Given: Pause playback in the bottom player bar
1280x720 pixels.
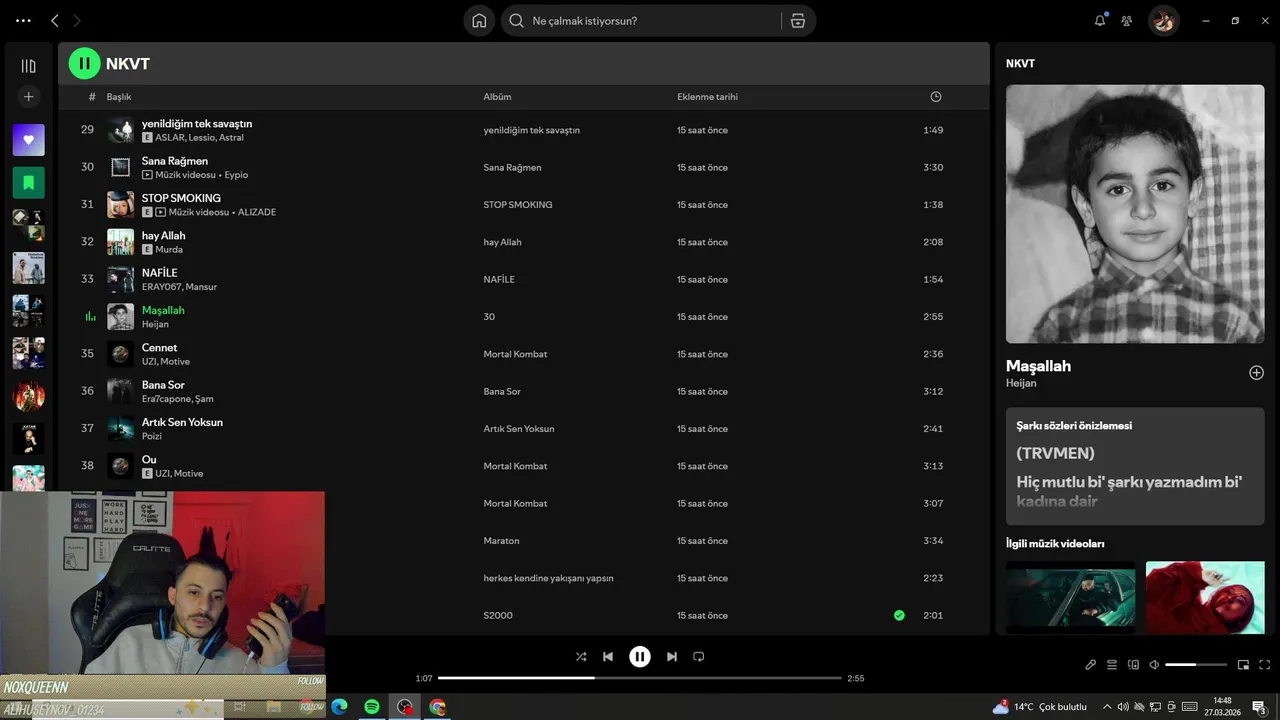Looking at the screenshot, I should 640,657.
